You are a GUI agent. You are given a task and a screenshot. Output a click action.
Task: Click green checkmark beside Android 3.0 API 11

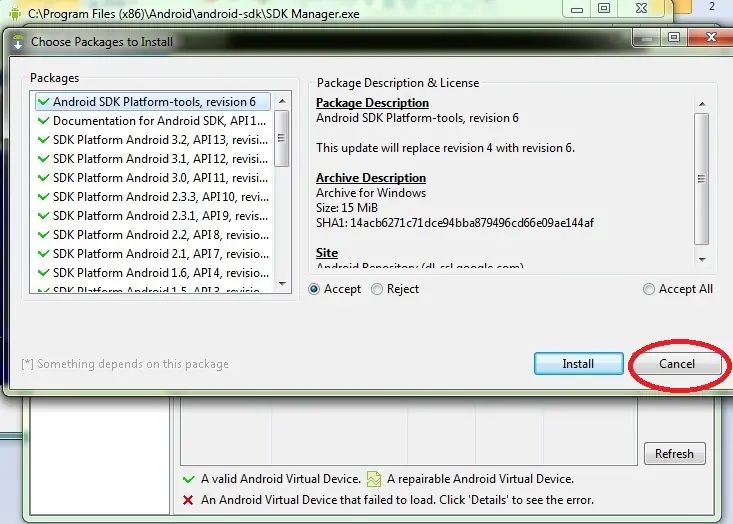(x=43, y=178)
